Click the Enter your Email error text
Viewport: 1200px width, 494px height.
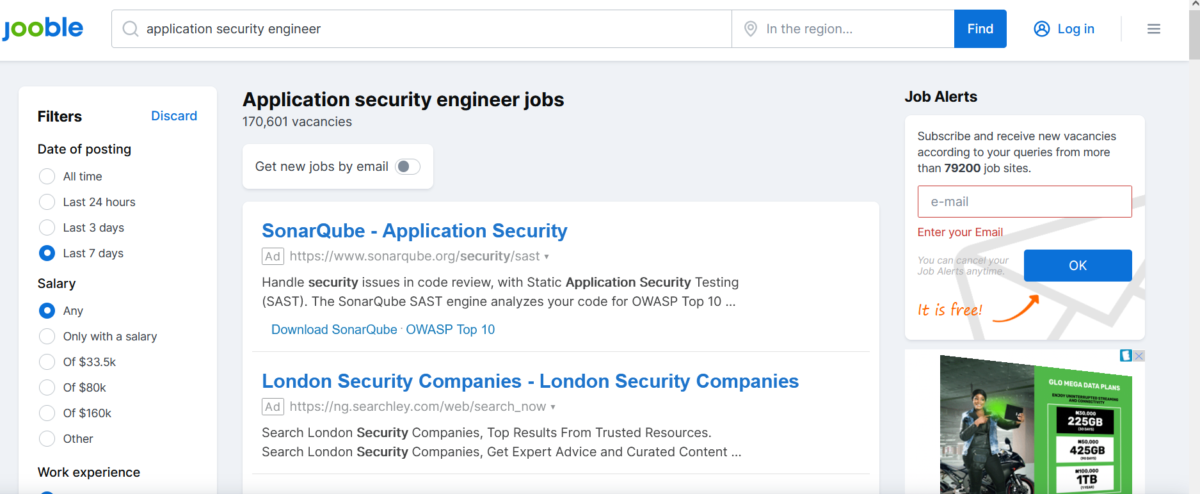click(x=961, y=232)
